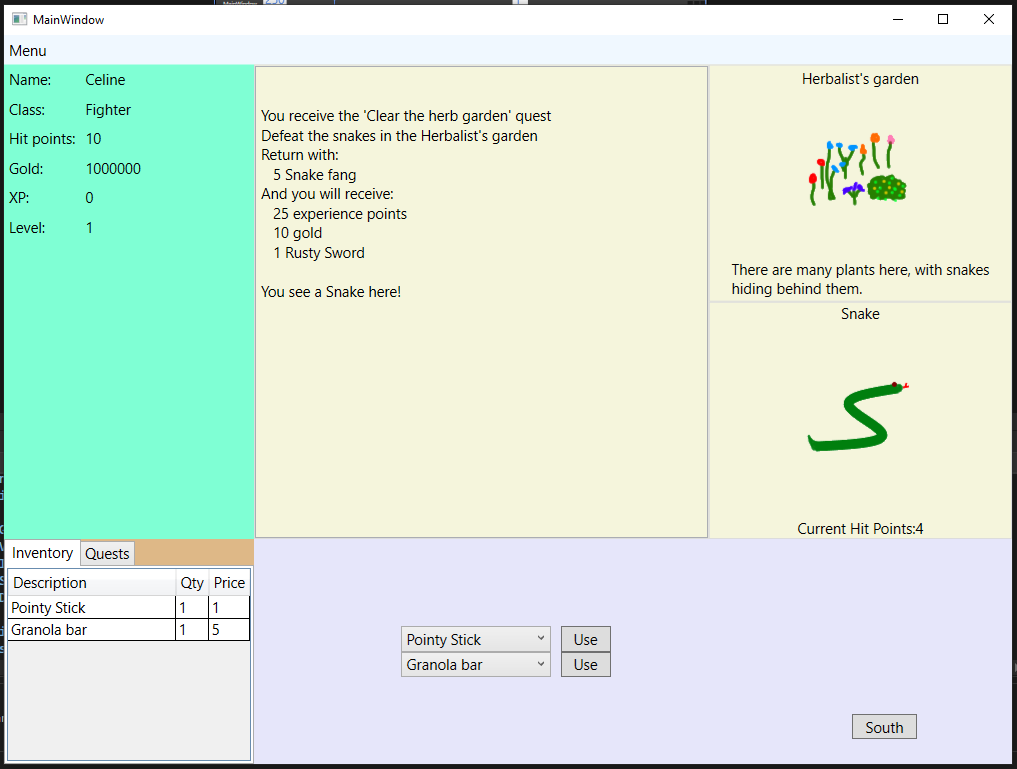Click the Snake monster name label
The height and width of the screenshot is (769, 1017).
860,314
